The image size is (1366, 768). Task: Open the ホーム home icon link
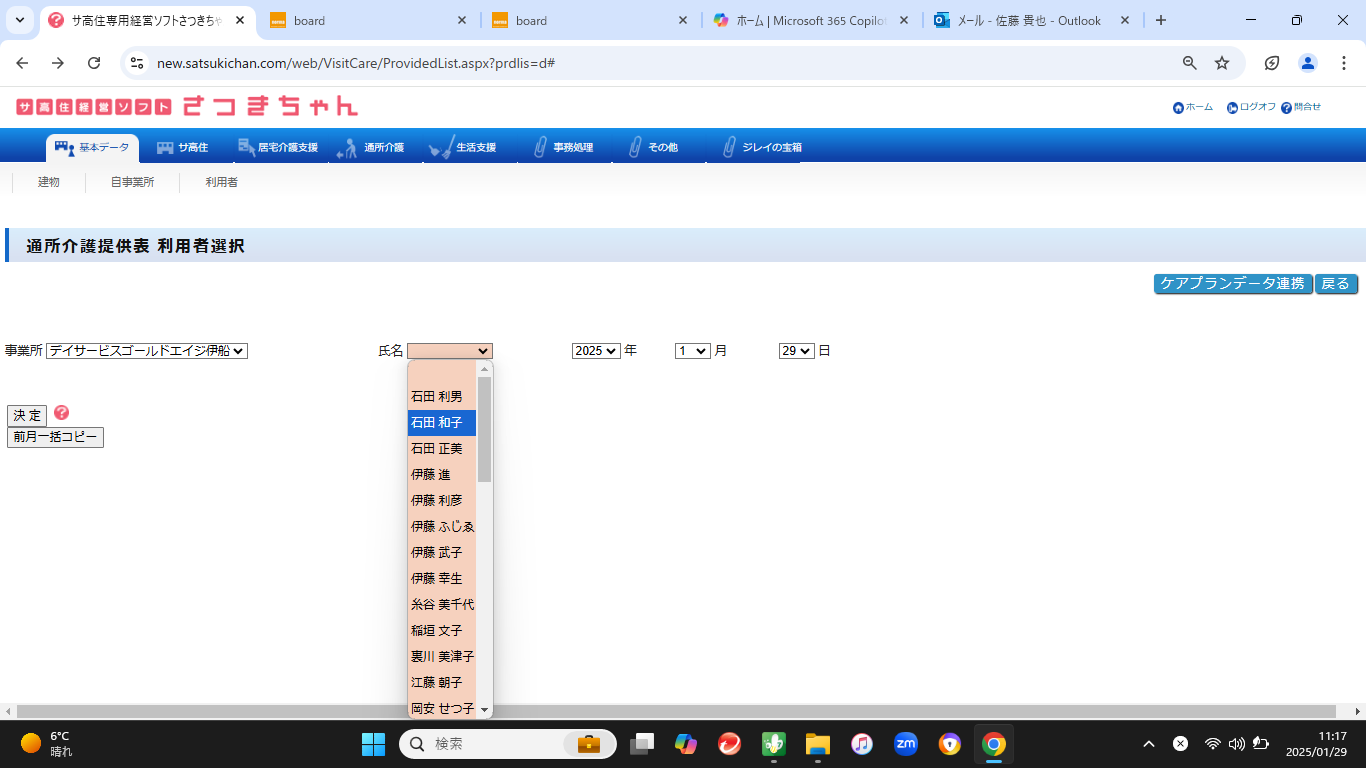click(x=1178, y=108)
